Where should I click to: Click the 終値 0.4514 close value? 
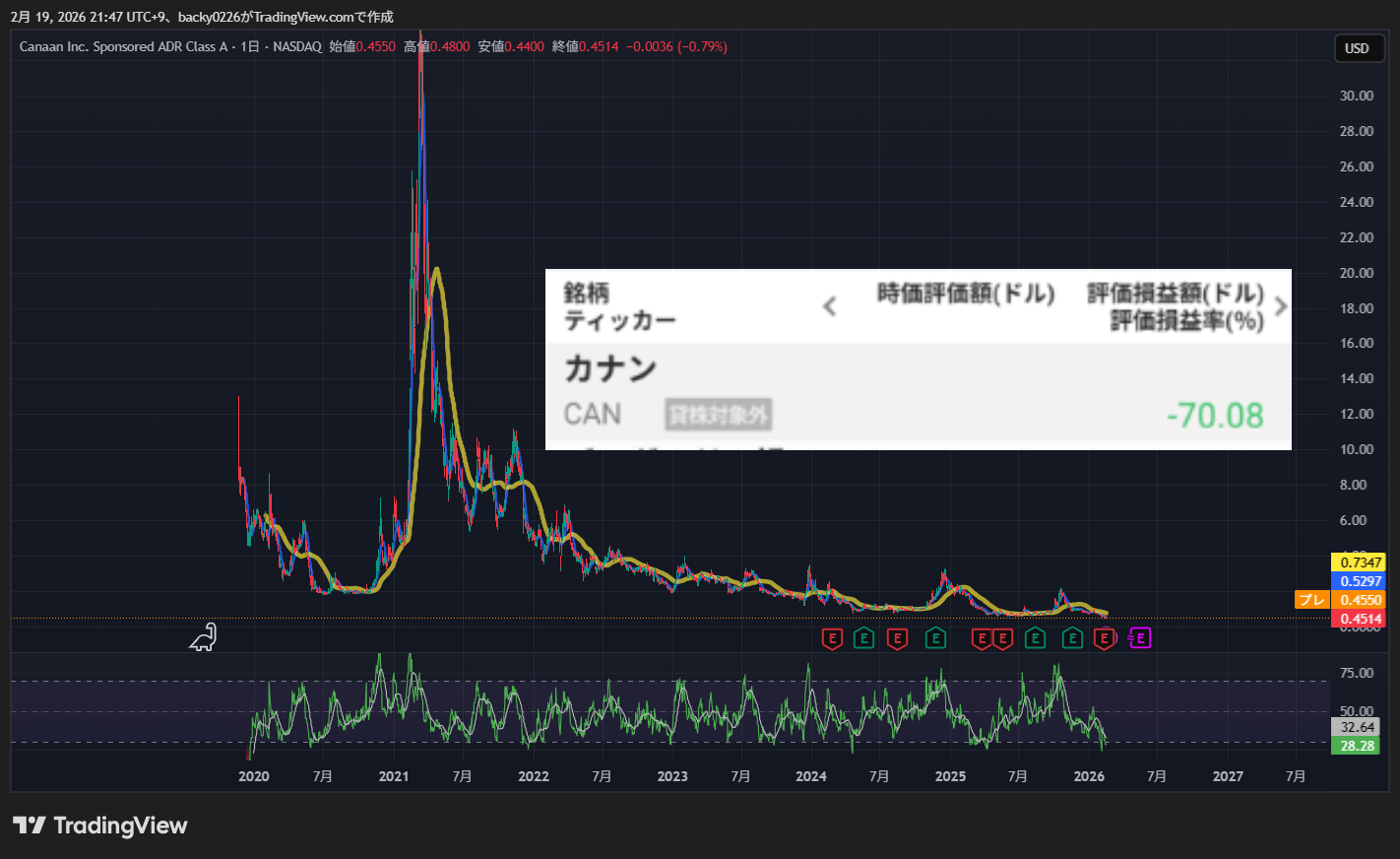[586, 46]
